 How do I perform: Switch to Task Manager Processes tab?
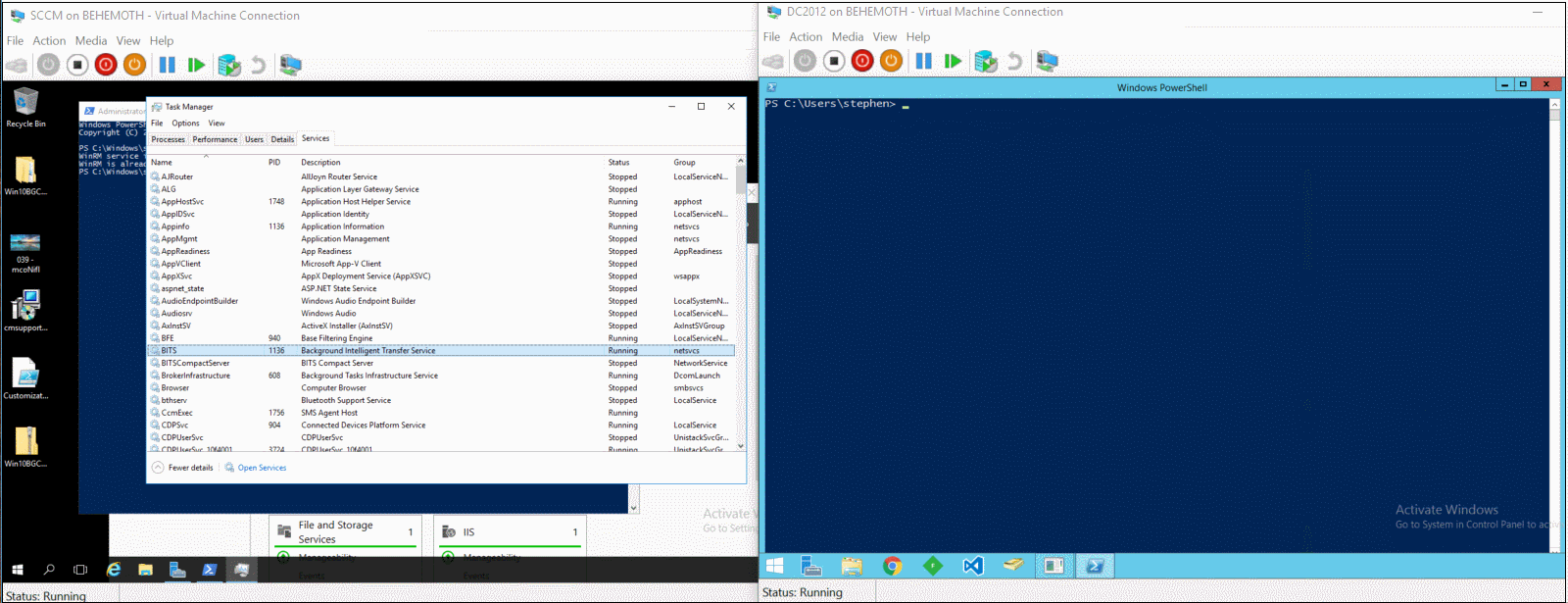point(169,139)
